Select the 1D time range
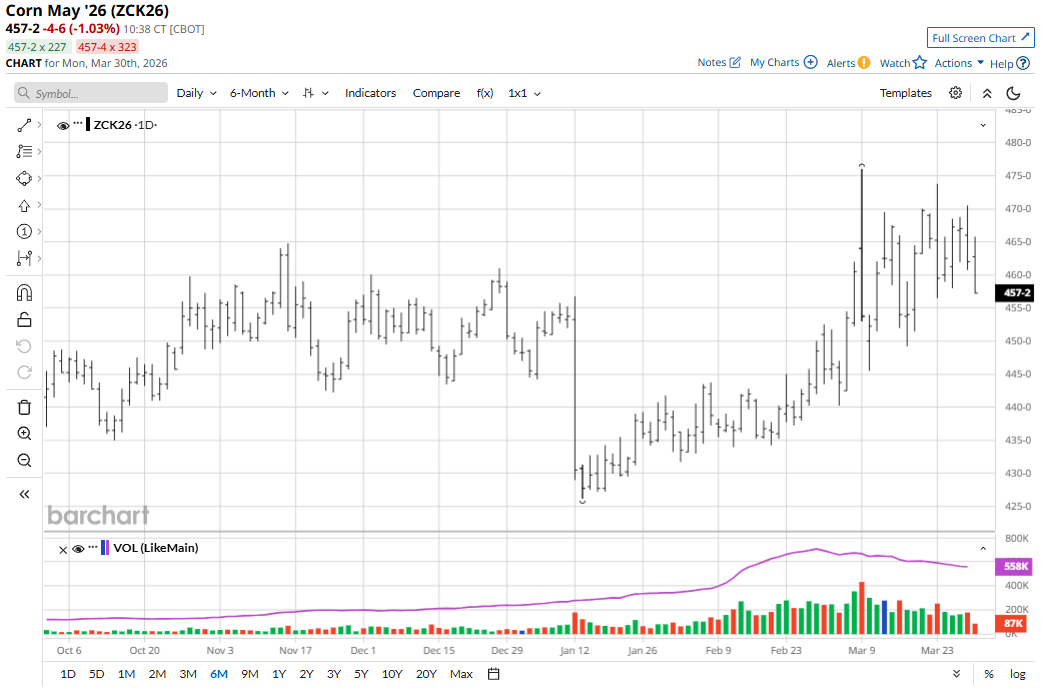 coord(68,674)
